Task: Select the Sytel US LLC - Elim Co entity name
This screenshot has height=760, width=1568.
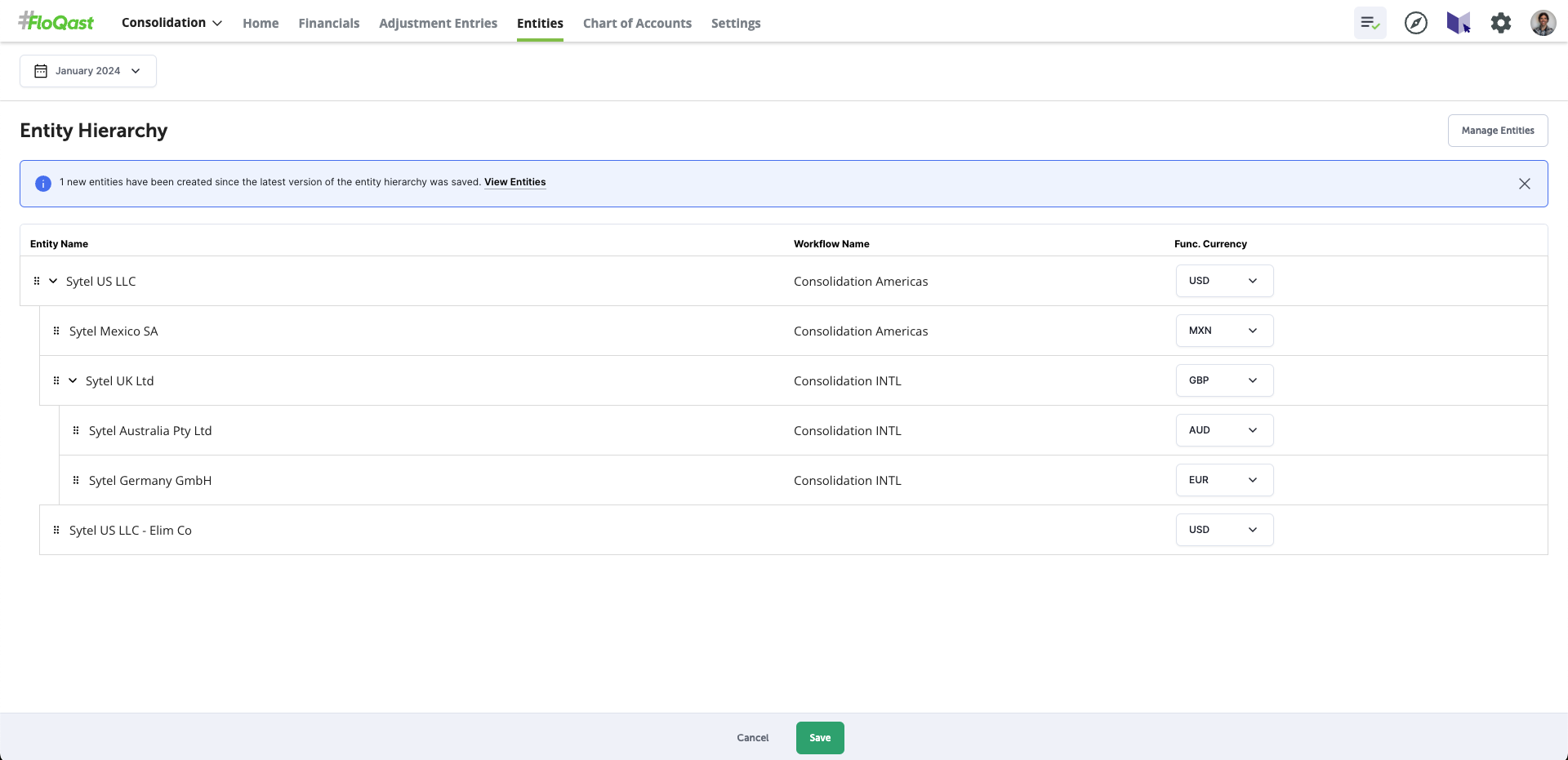Action: click(131, 531)
